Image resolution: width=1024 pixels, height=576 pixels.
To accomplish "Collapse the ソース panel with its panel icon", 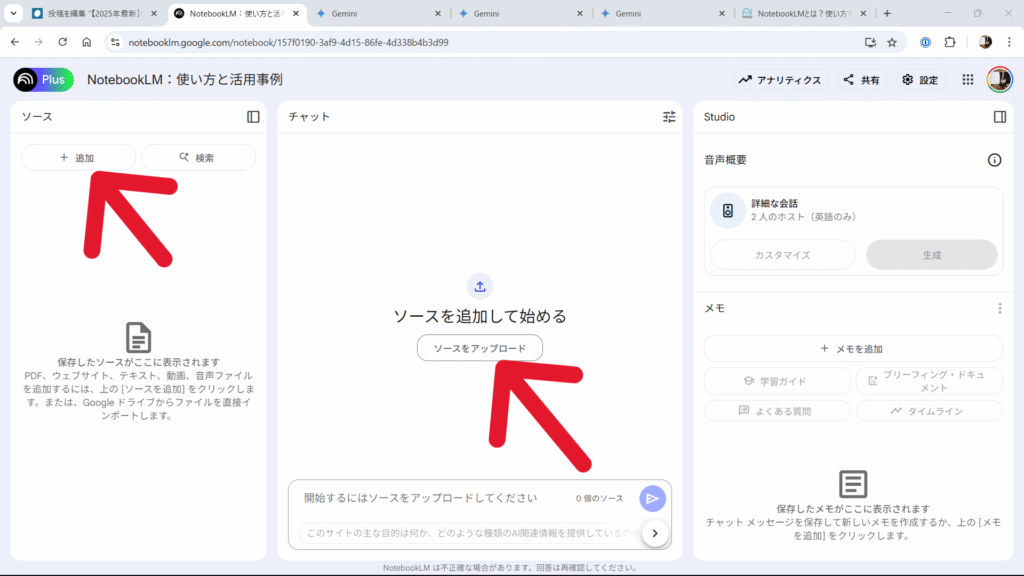I will [x=253, y=117].
